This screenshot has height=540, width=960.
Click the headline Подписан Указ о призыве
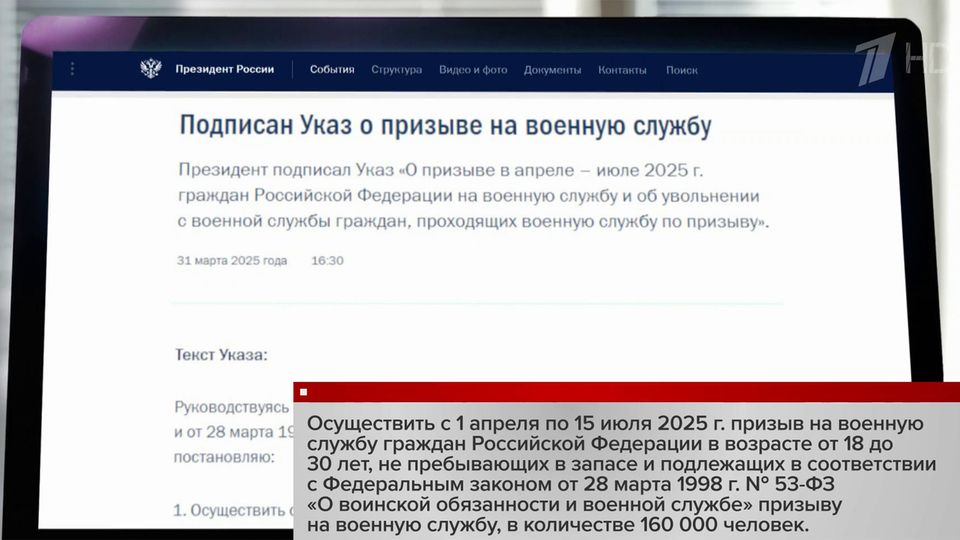click(445, 125)
